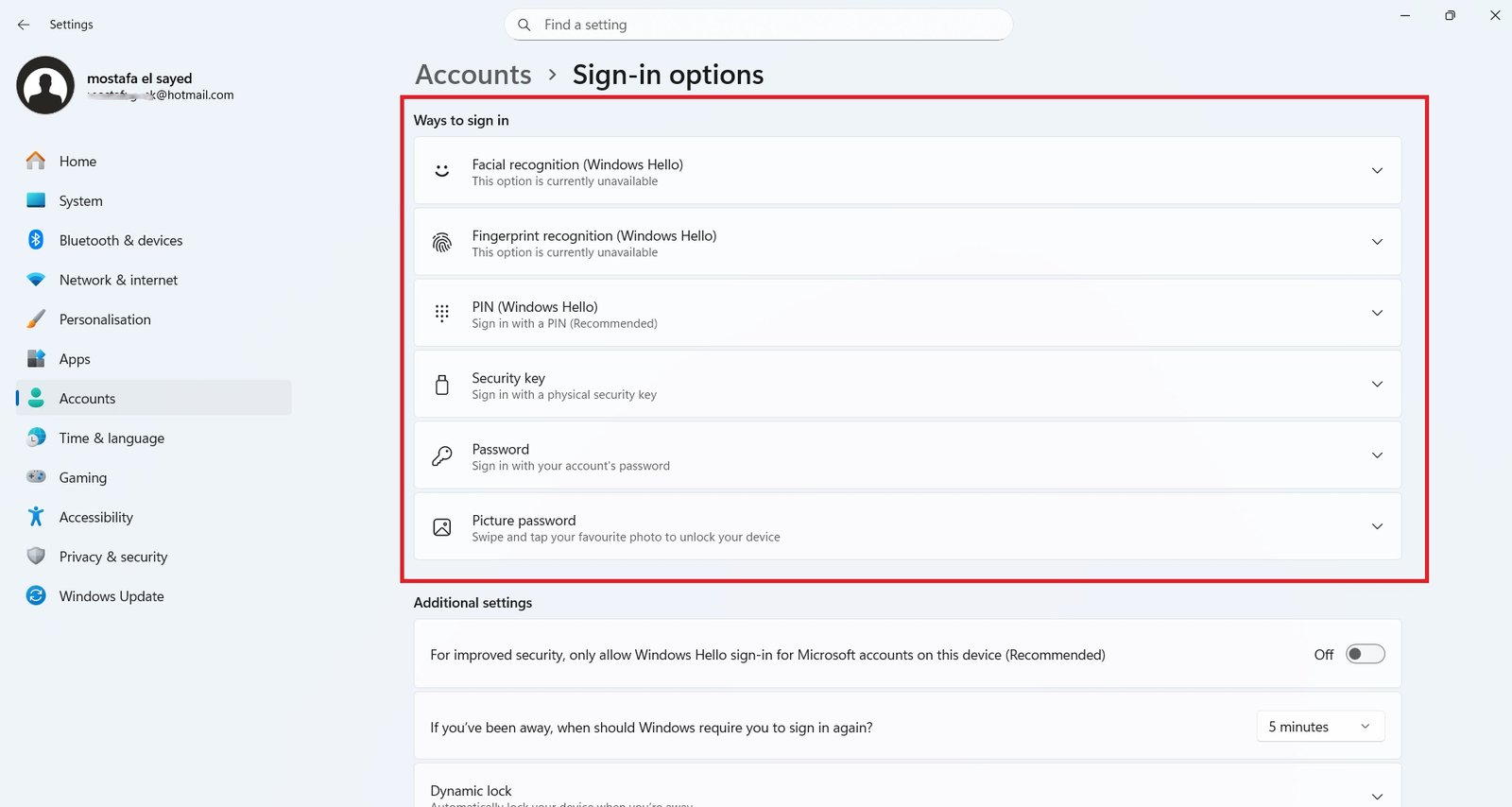Open Privacy & security settings
1512x807 pixels.
point(154,558)
